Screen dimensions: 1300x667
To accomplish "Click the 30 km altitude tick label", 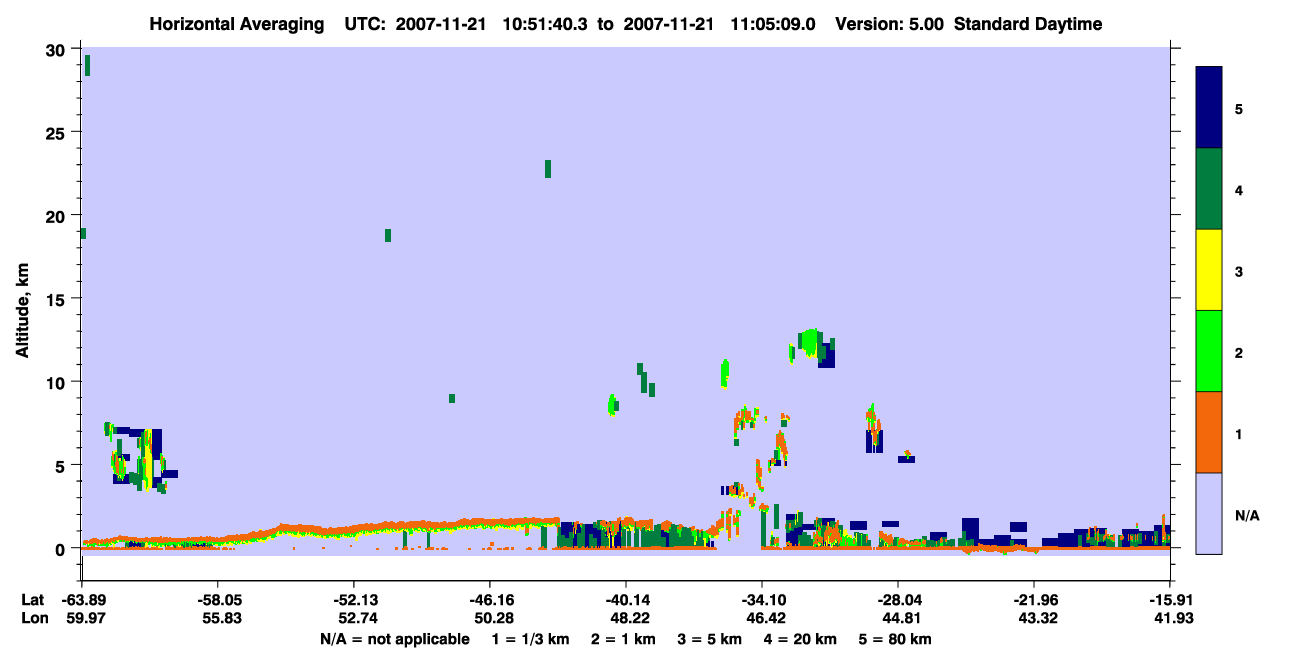I will pos(56,49).
